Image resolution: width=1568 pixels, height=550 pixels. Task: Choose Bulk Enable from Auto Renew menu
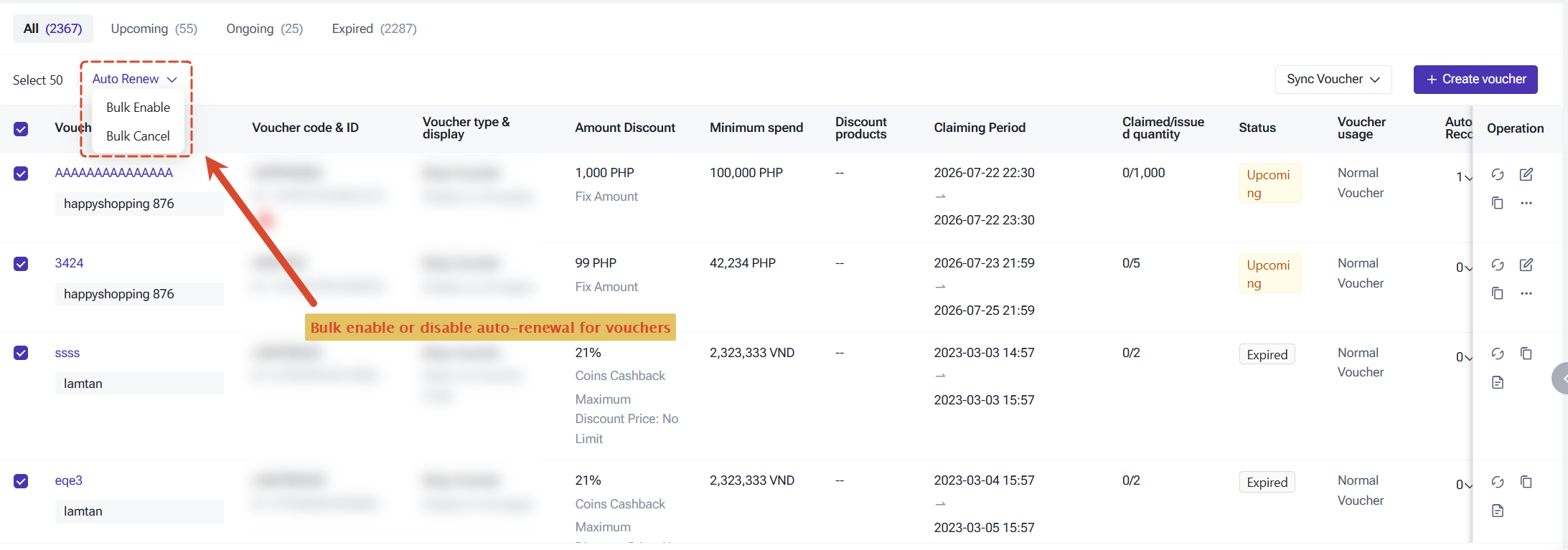(138, 108)
